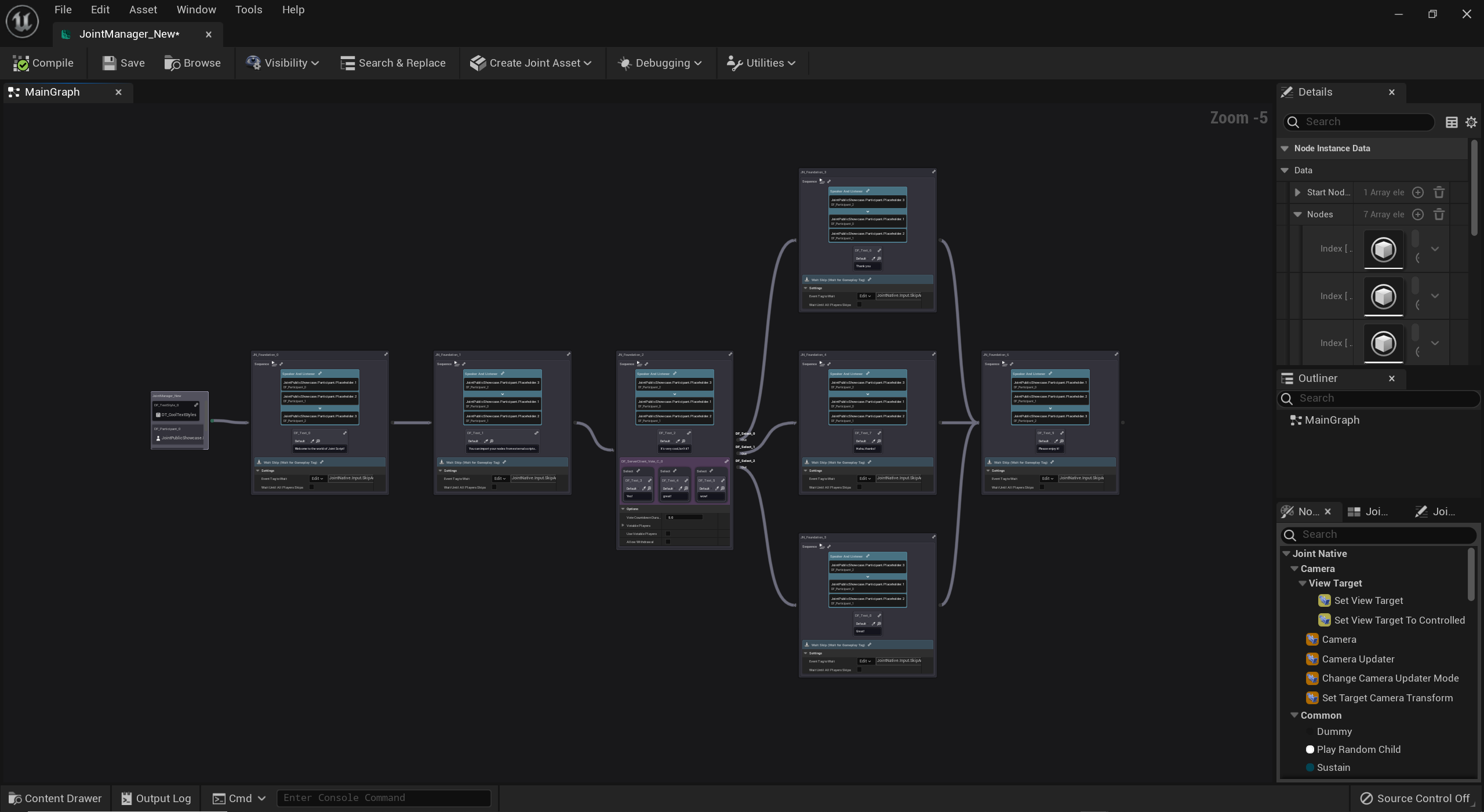
Task: Toggle Wait Until All Players Skips in JN_Foundation_0
Action: 312,487
